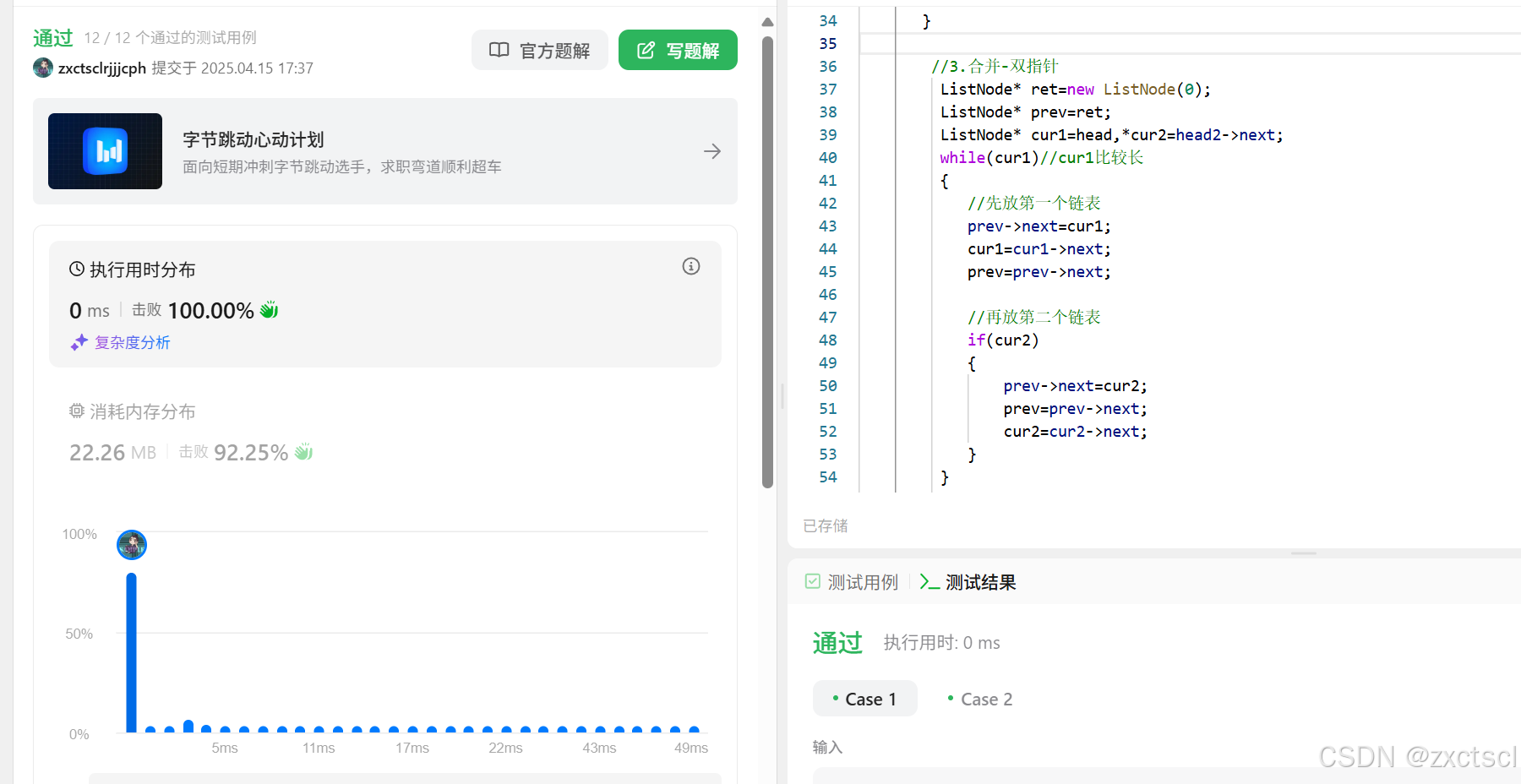Click clock icon beside 执行用时分布

point(77,269)
